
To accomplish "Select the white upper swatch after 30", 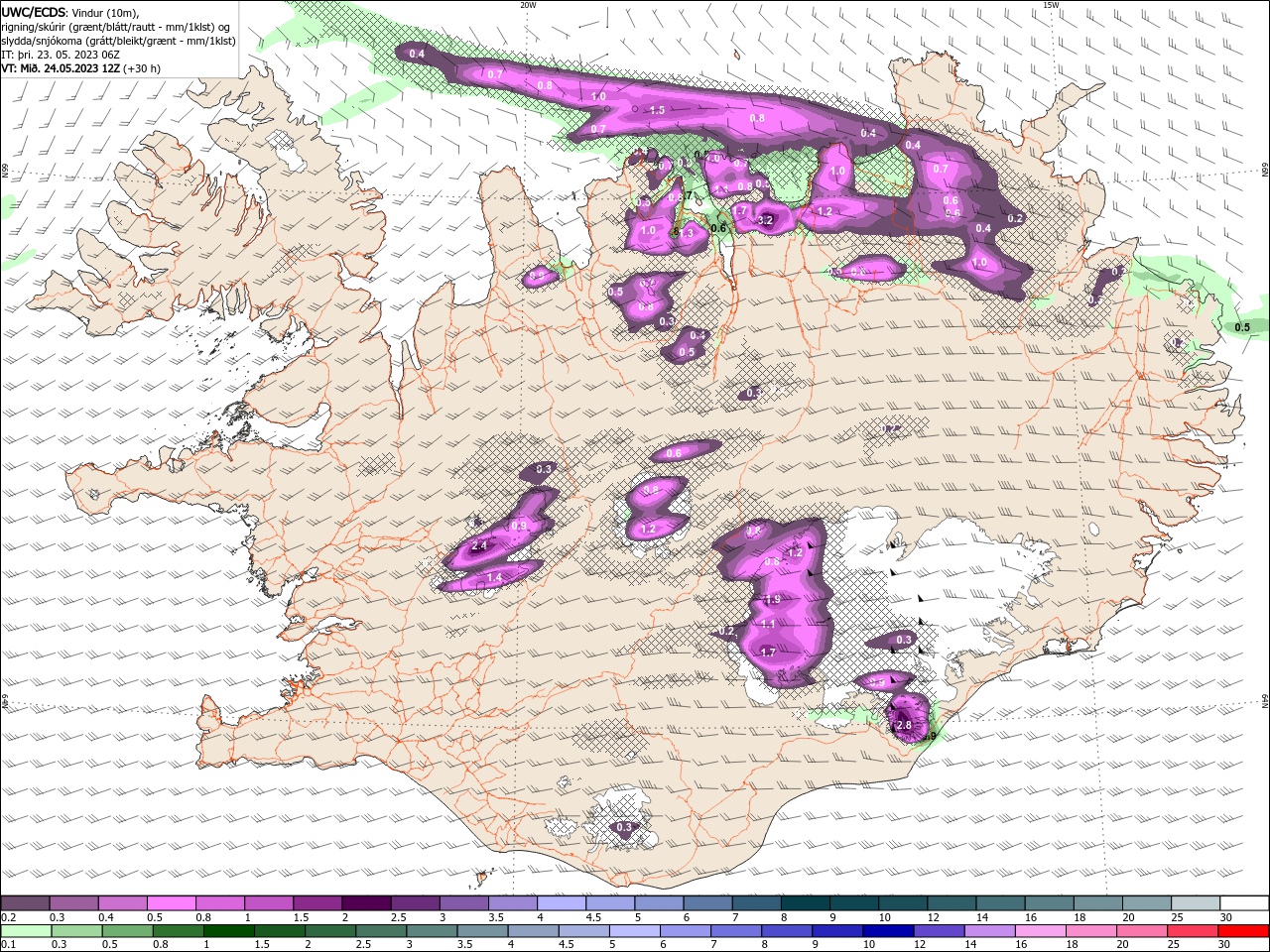I will 1242,903.
